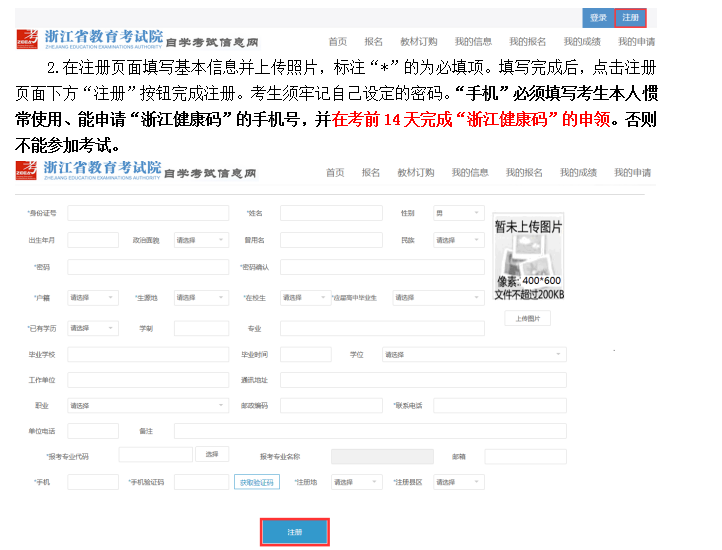
Task: Open the 政治面貌 dropdown
Action: (201, 240)
